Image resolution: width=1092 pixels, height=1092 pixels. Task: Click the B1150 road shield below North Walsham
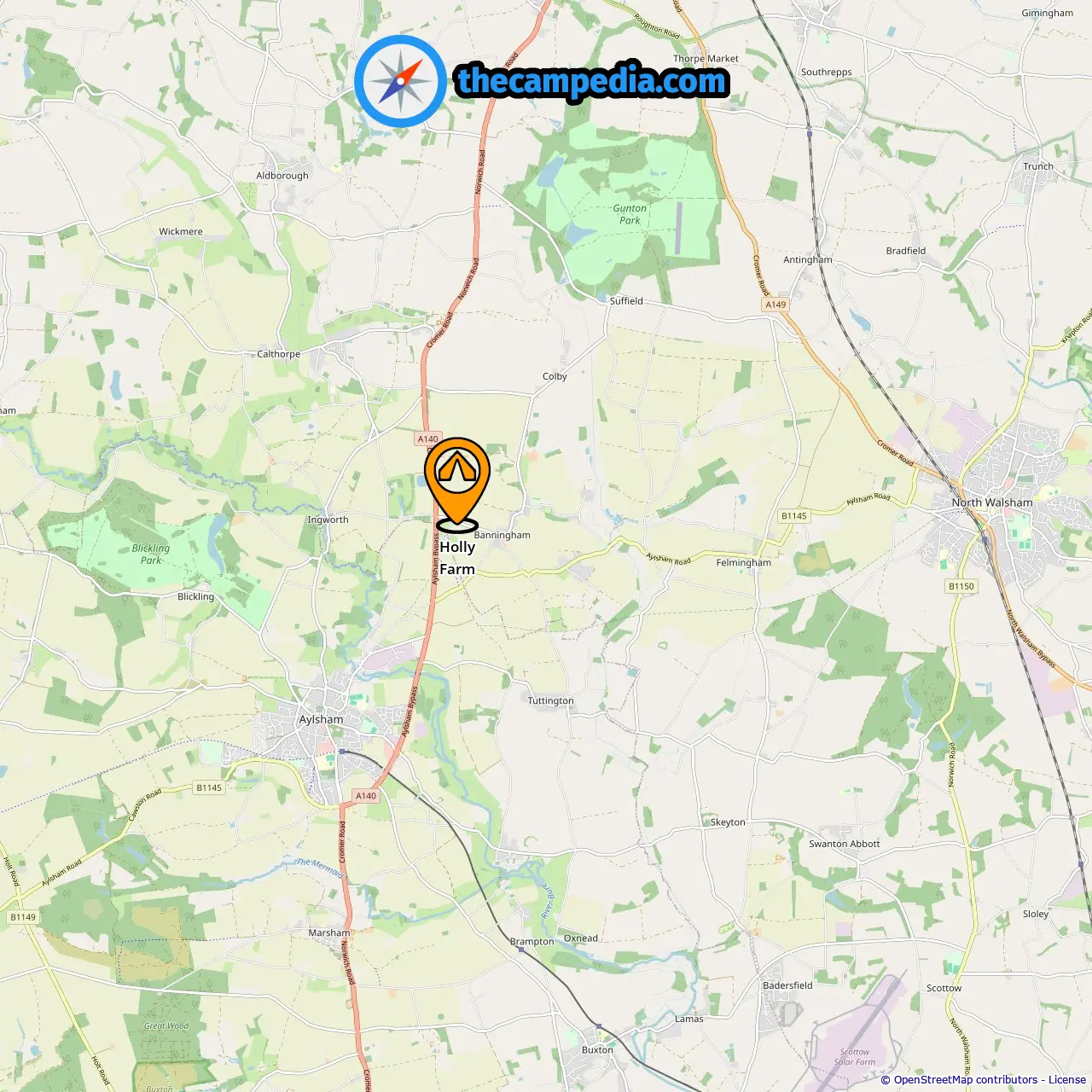pos(961,586)
